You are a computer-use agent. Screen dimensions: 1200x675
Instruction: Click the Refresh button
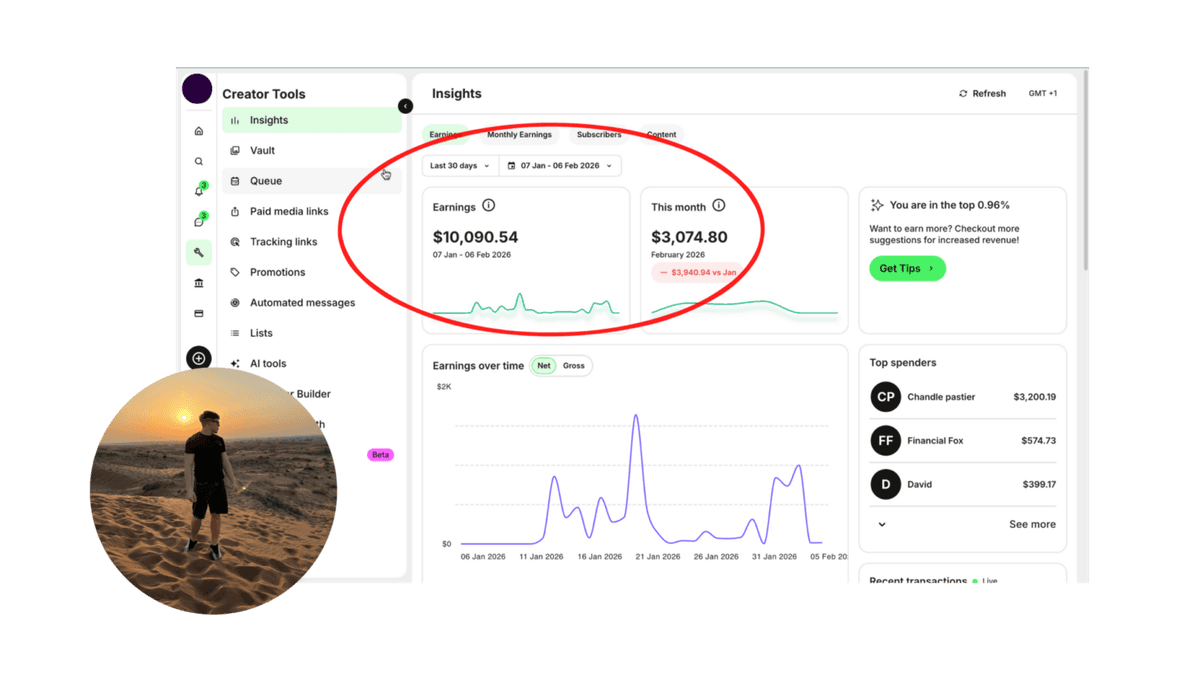982,94
